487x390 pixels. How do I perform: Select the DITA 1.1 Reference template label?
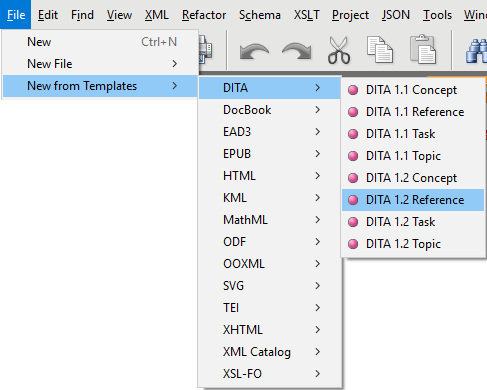pos(415,112)
